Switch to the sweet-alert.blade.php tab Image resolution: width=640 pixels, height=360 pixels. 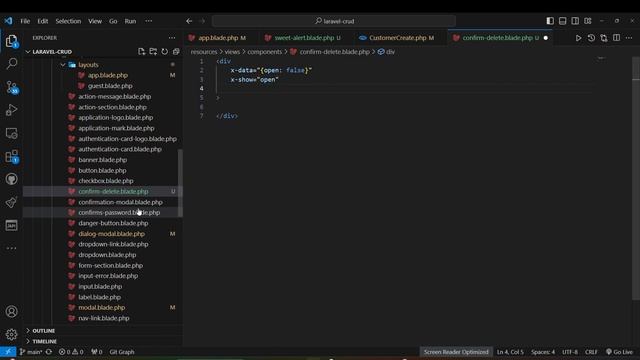(x=304, y=38)
